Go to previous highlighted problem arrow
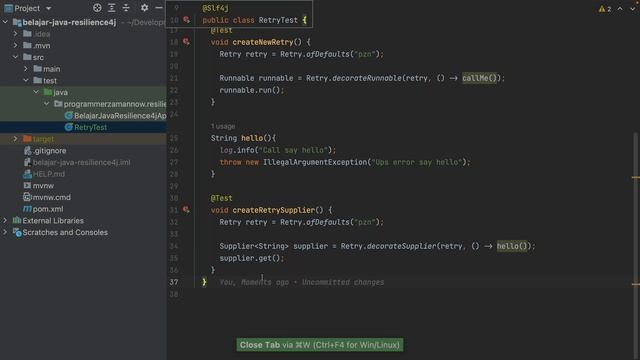Viewport: 640px width, 360px height. [x=620, y=9]
